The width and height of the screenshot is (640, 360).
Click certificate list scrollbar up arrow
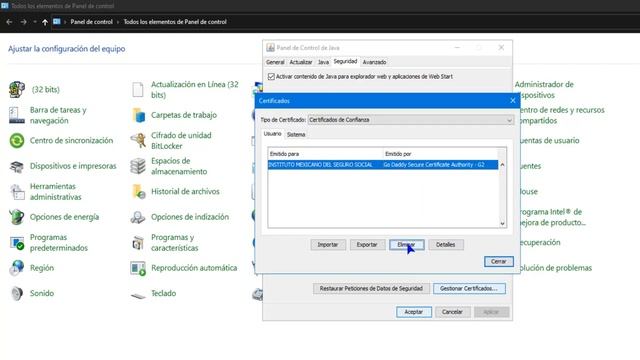coord(502,165)
